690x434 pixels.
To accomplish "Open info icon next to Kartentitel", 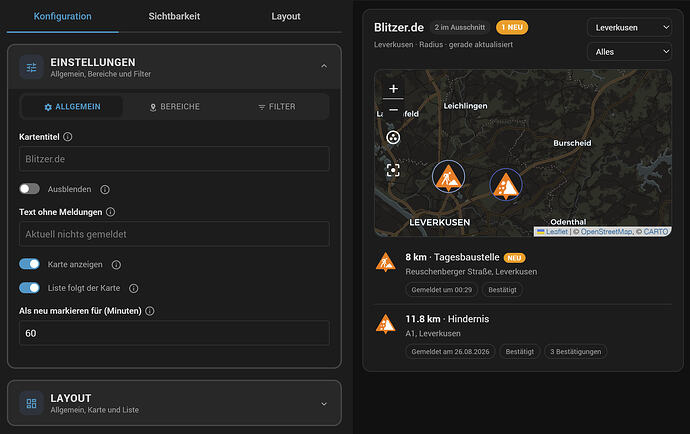I will pos(68,137).
